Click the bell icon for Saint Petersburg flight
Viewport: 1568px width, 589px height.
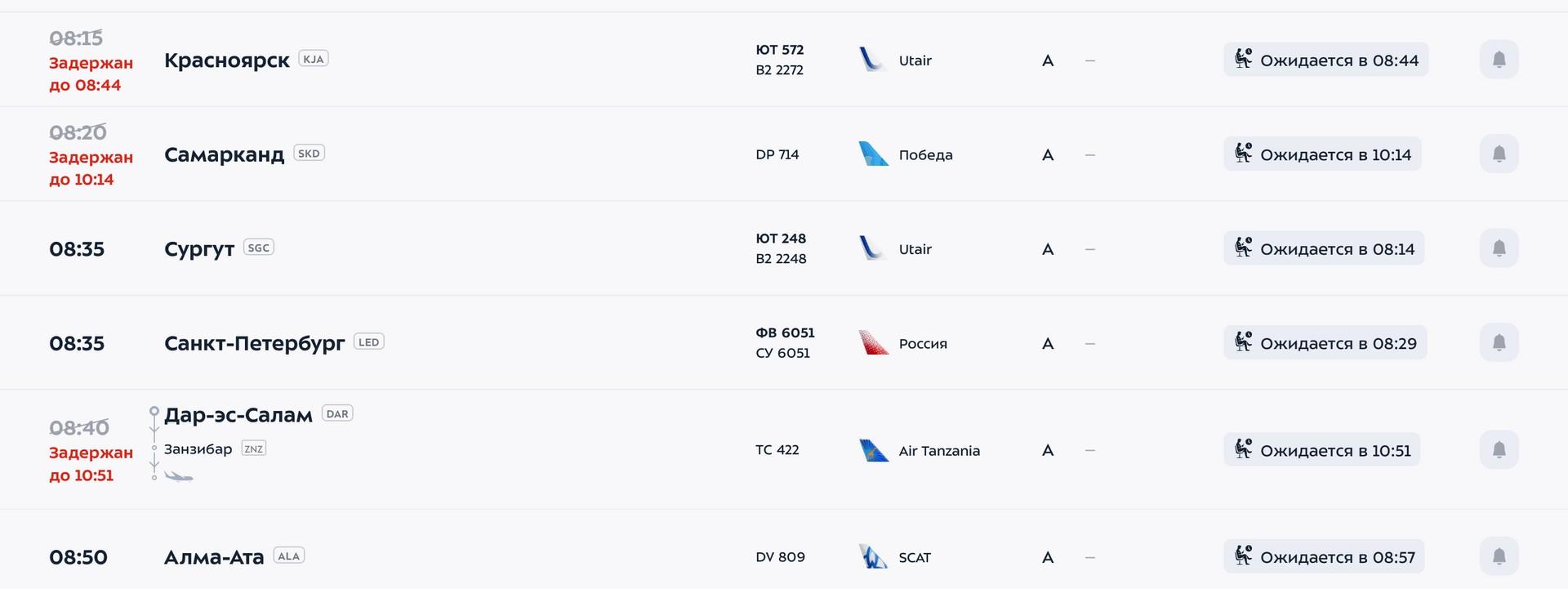click(1499, 342)
